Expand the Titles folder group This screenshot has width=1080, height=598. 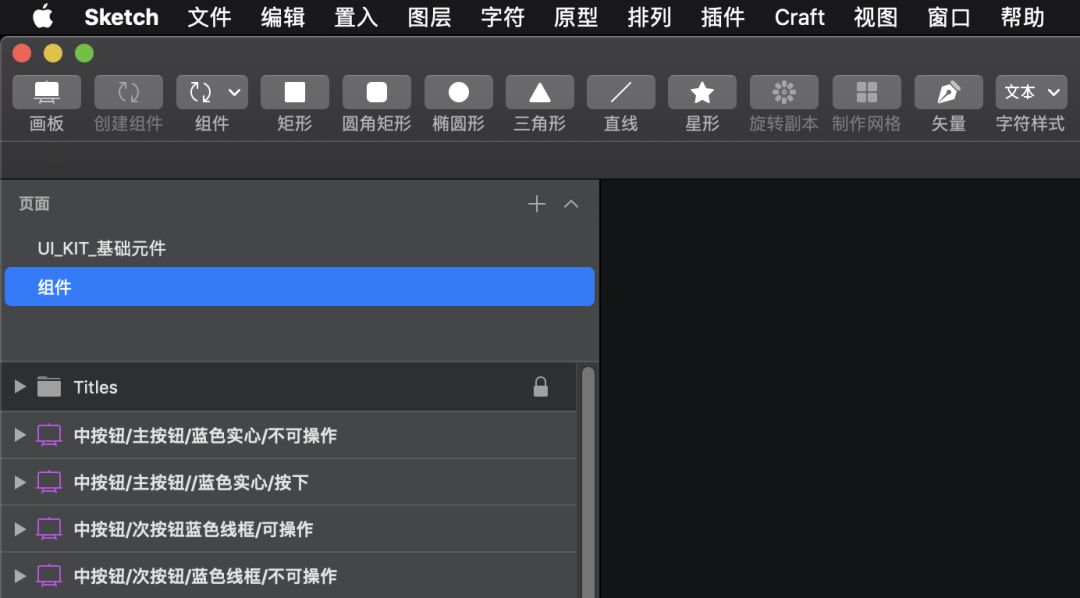coord(20,387)
